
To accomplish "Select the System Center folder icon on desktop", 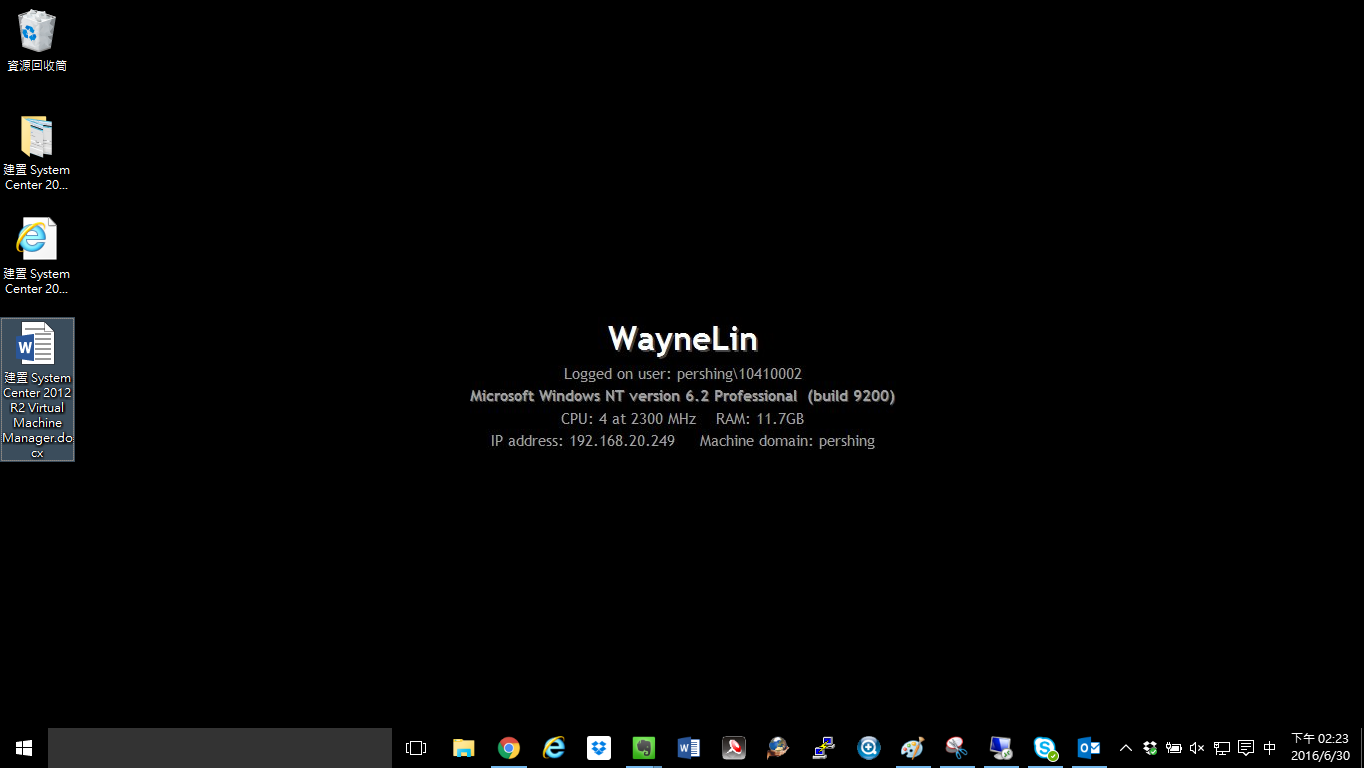I will pos(36,153).
